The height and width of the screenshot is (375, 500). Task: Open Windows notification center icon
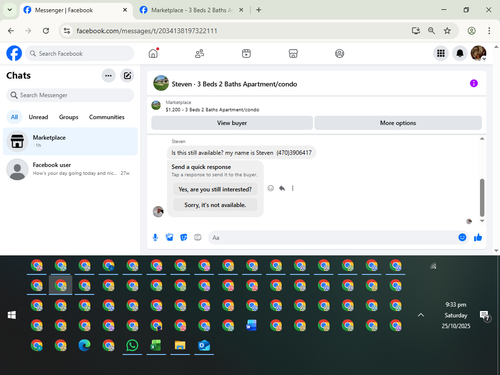click(484, 315)
